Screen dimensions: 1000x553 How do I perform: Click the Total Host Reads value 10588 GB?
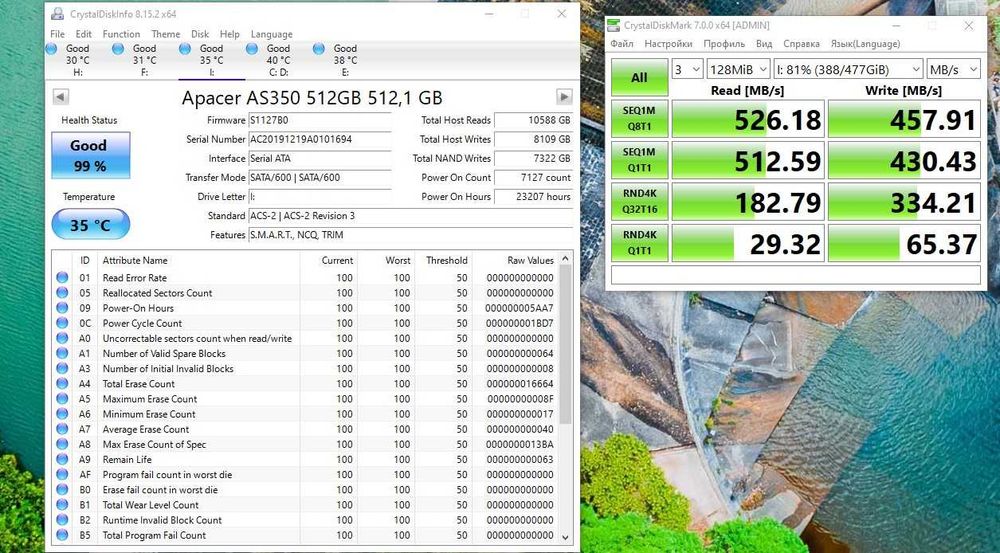coord(533,120)
